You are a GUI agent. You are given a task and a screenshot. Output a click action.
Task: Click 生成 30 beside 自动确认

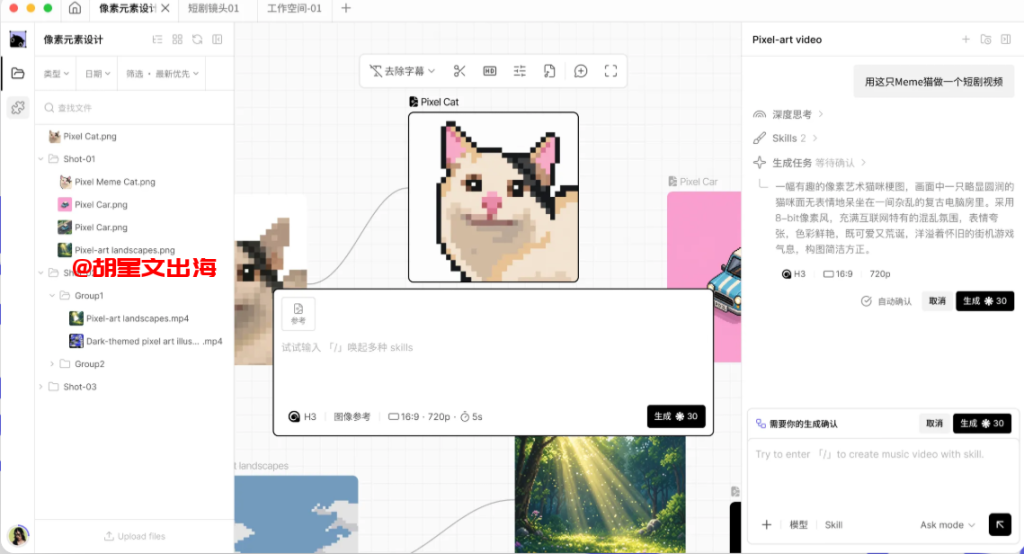tap(985, 301)
